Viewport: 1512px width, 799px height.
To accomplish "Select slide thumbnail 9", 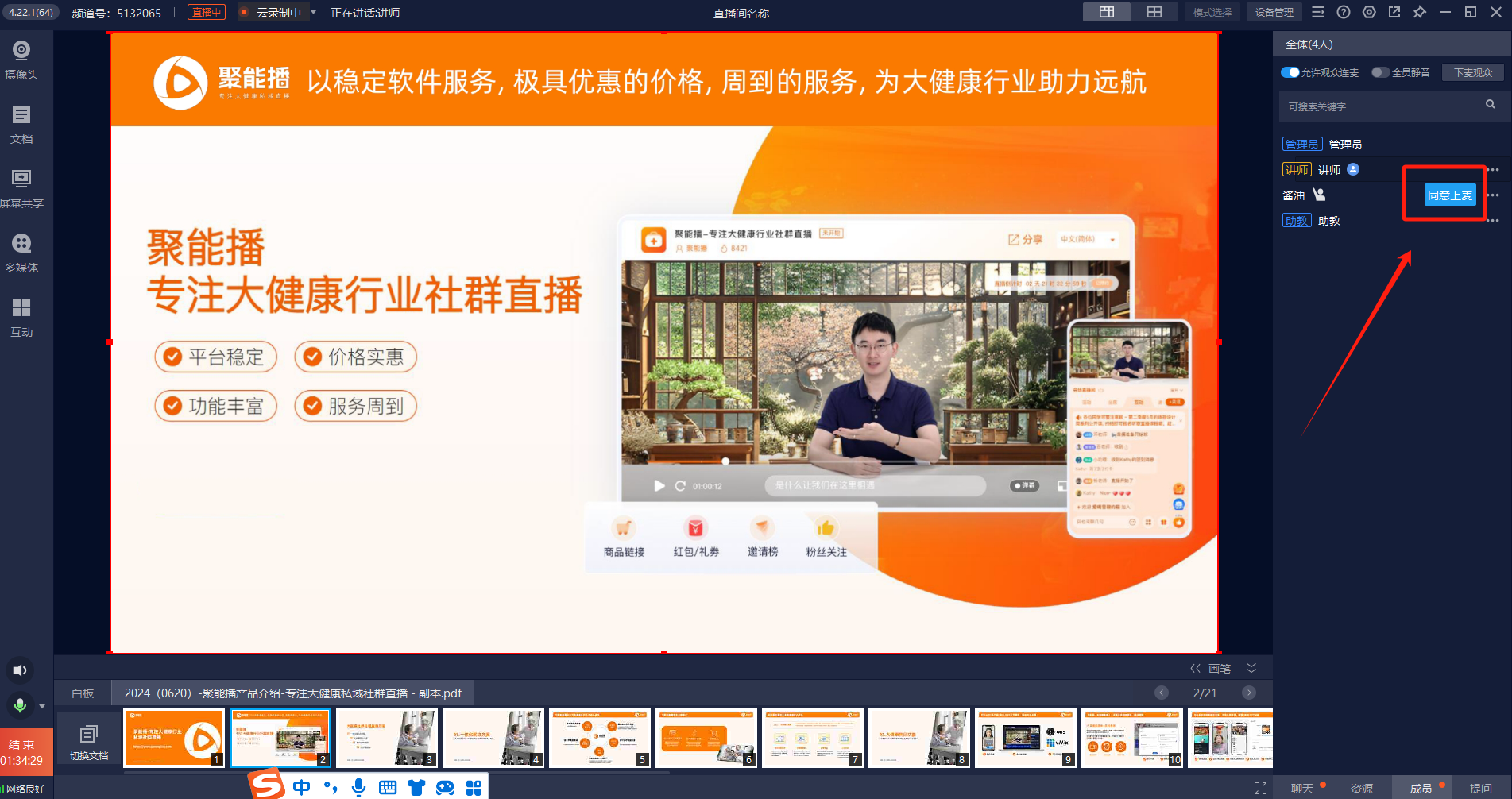I will [1026, 738].
